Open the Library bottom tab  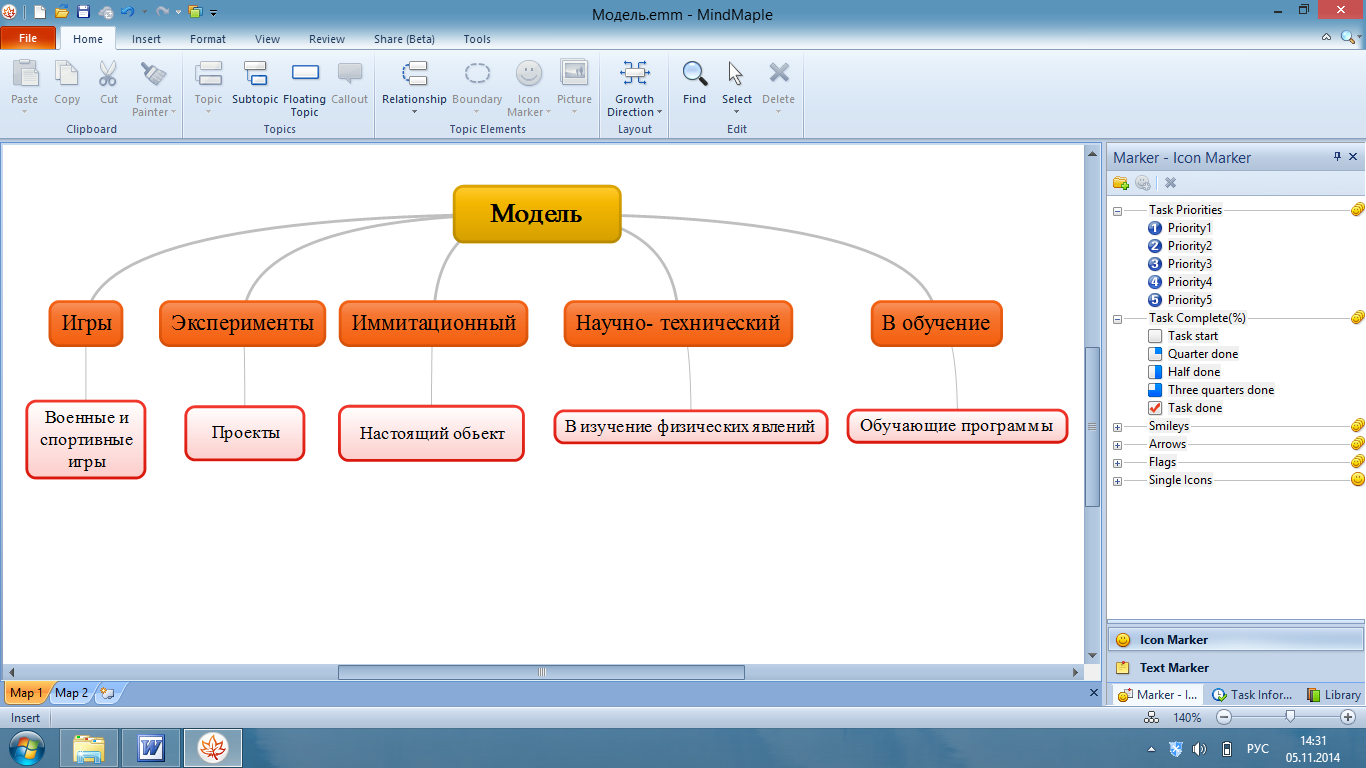(1333, 695)
